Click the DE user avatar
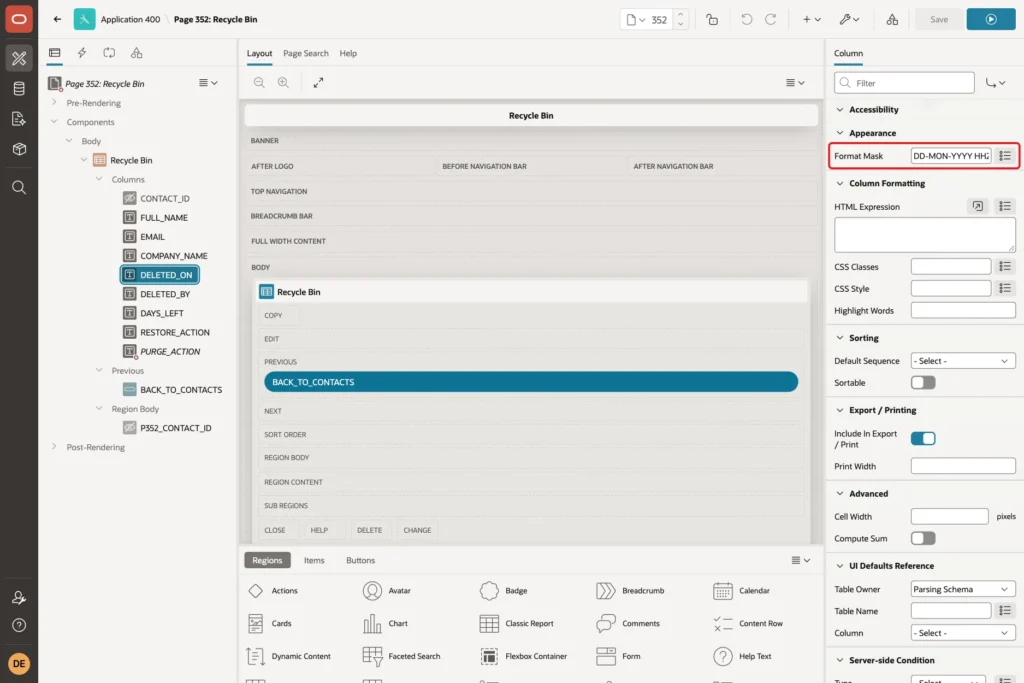The image size is (1024, 683). point(19,663)
